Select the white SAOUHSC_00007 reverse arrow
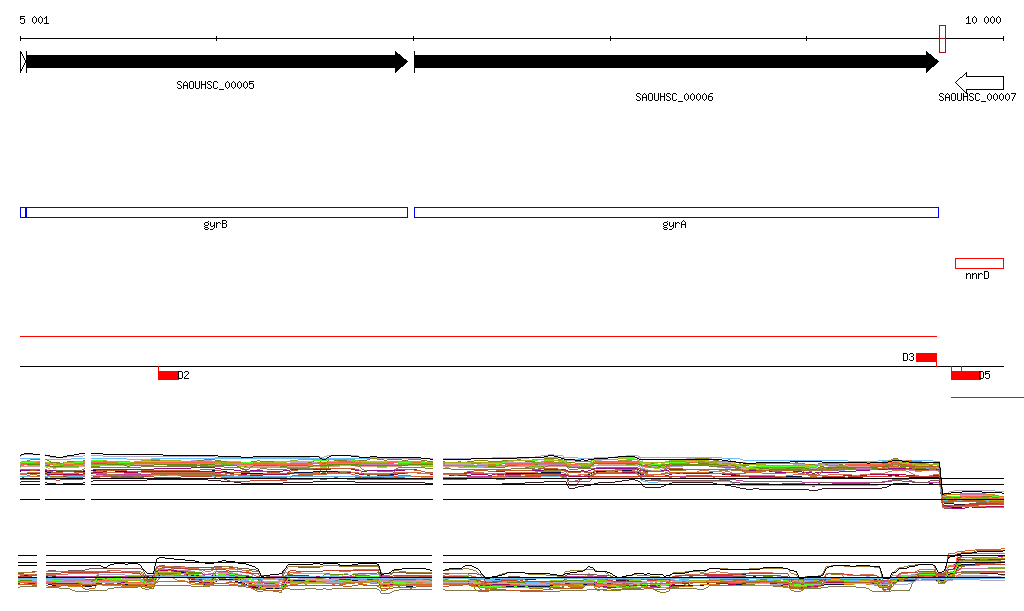 coord(979,83)
